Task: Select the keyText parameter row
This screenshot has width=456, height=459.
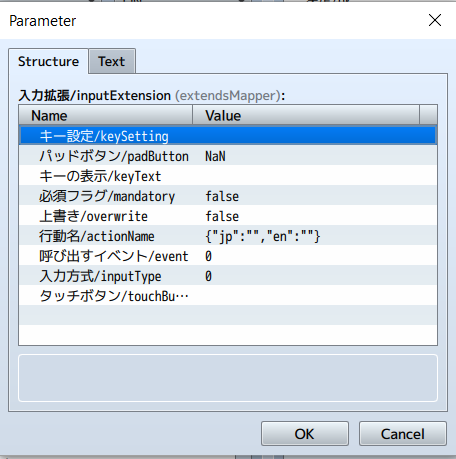Action: (x=228, y=176)
